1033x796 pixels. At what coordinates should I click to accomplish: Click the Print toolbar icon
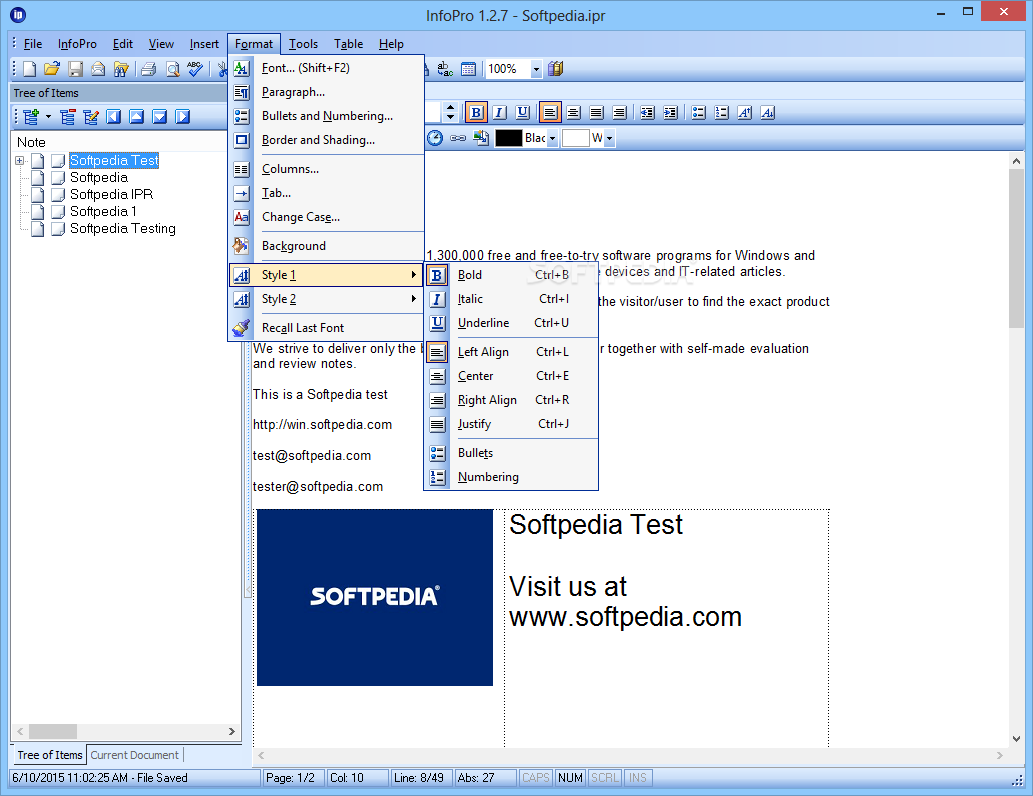[x=149, y=69]
